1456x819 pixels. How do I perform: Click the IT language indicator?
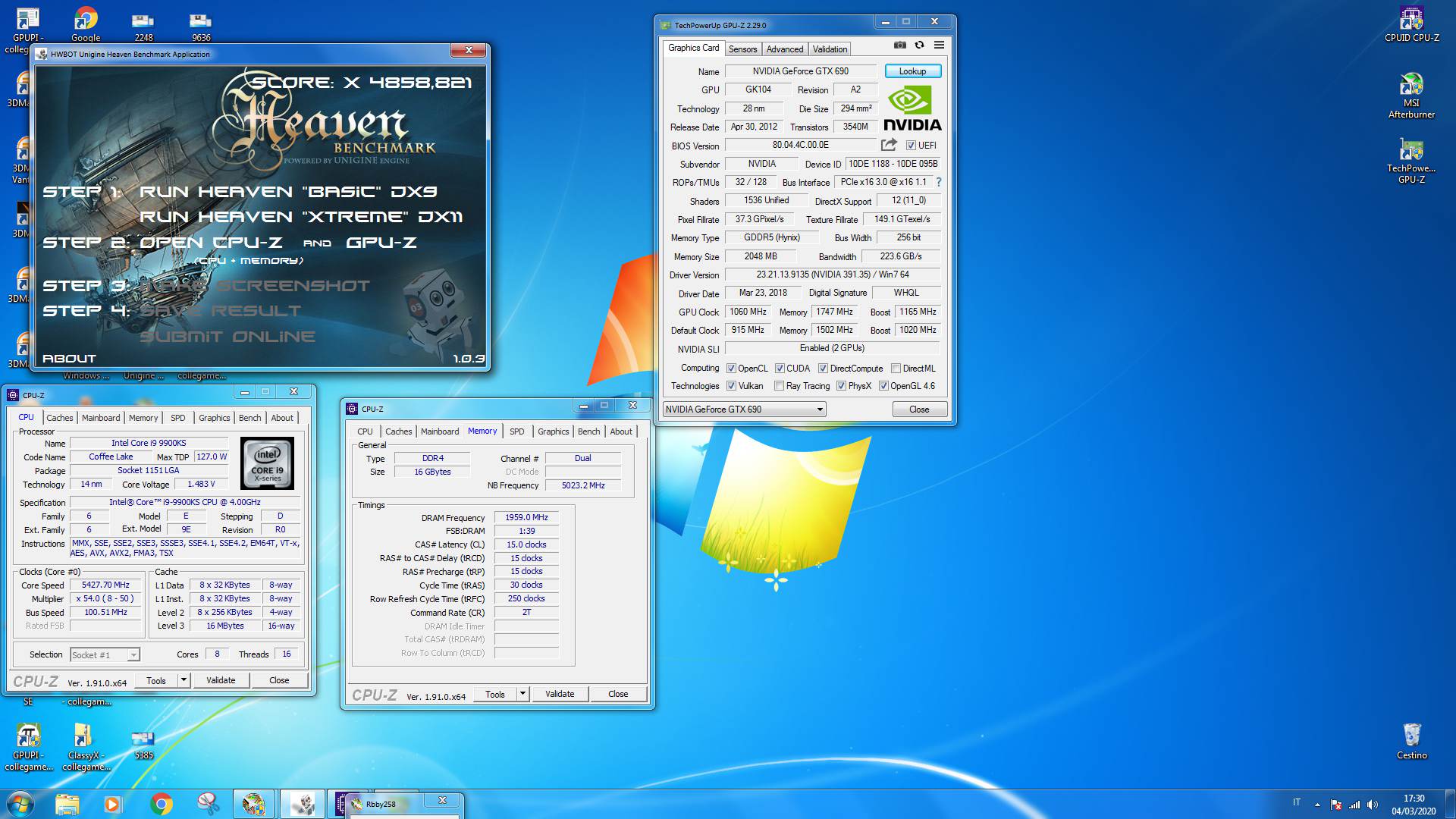coord(1296,802)
